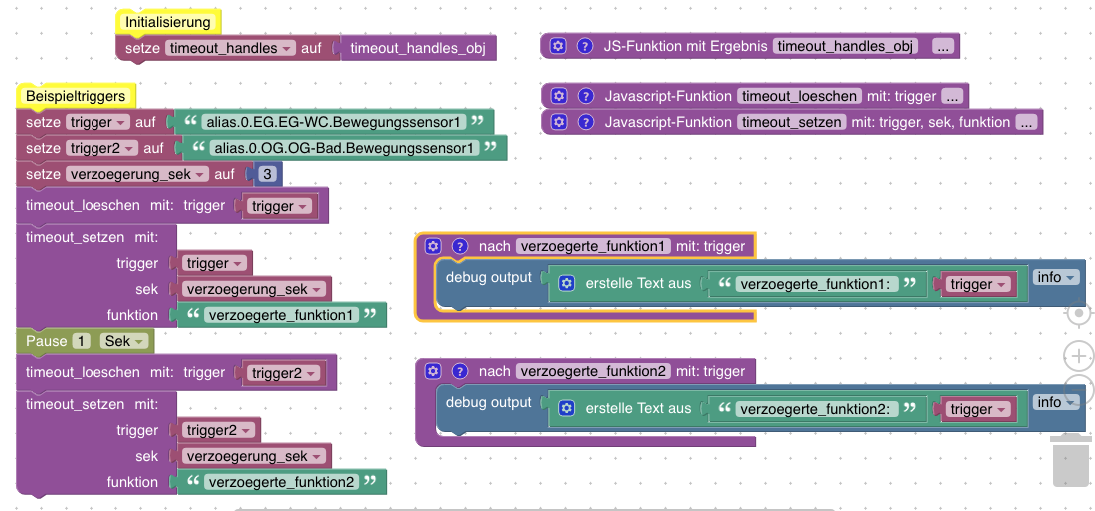Open trigger dropdown in verzoegerte_funktion1 debug output
Image resolution: width=1095 pixels, height=511 pixels.
click(979, 284)
